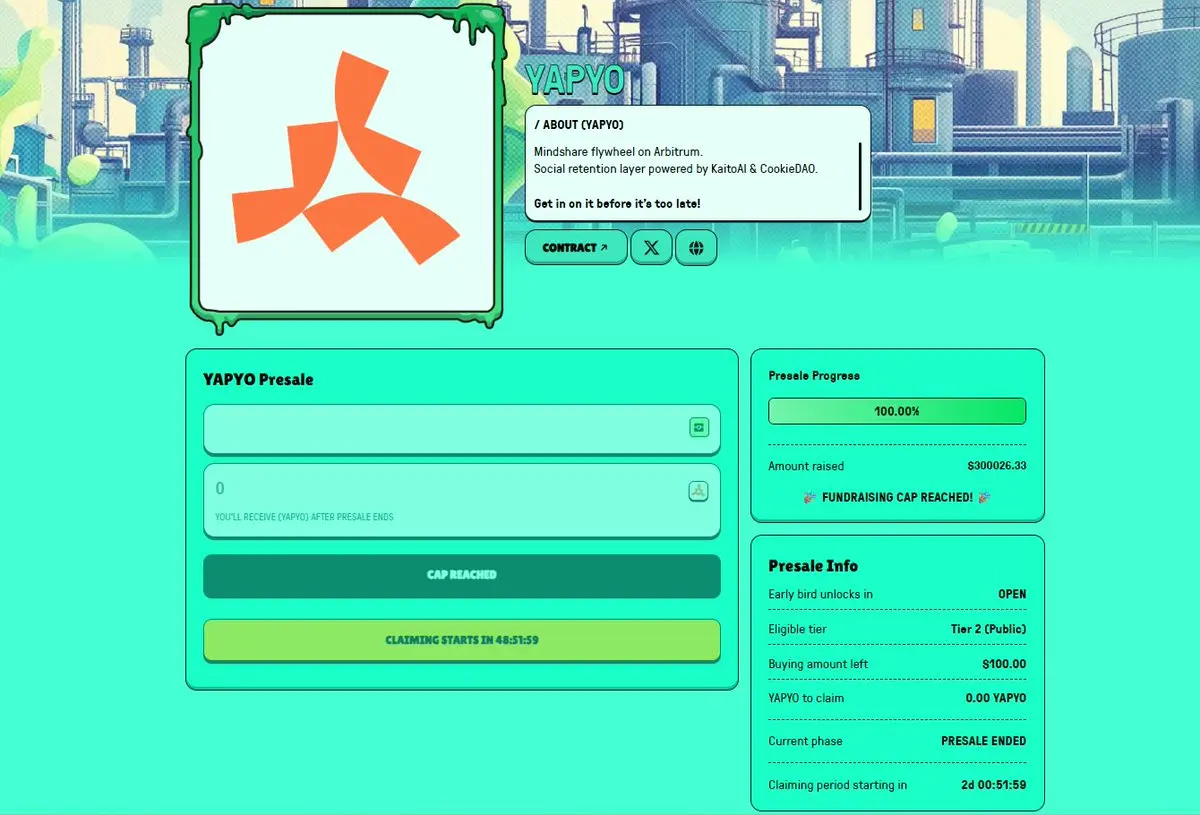Click the 'Presale Info' heading

(x=813, y=566)
